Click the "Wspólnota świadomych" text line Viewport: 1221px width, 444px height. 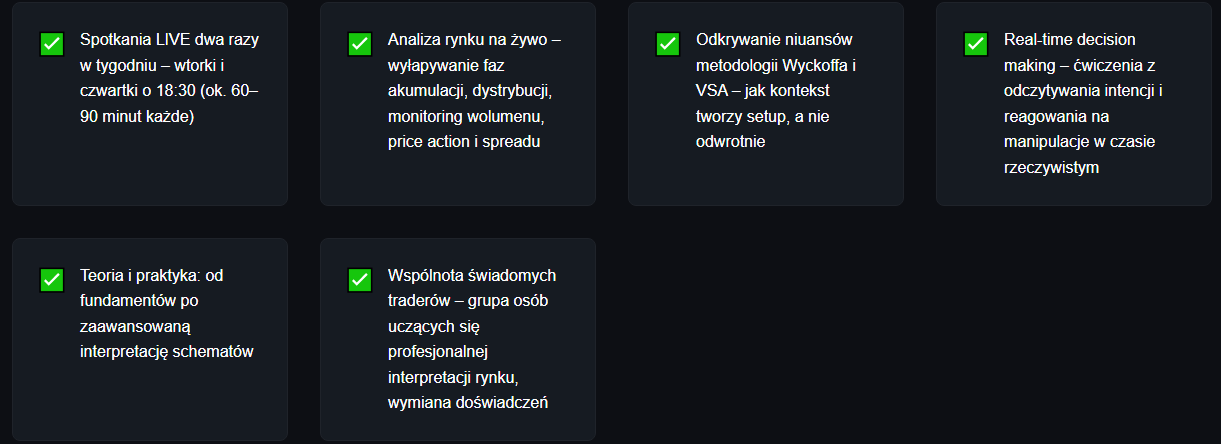pyautogui.click(x=471, y=275)
